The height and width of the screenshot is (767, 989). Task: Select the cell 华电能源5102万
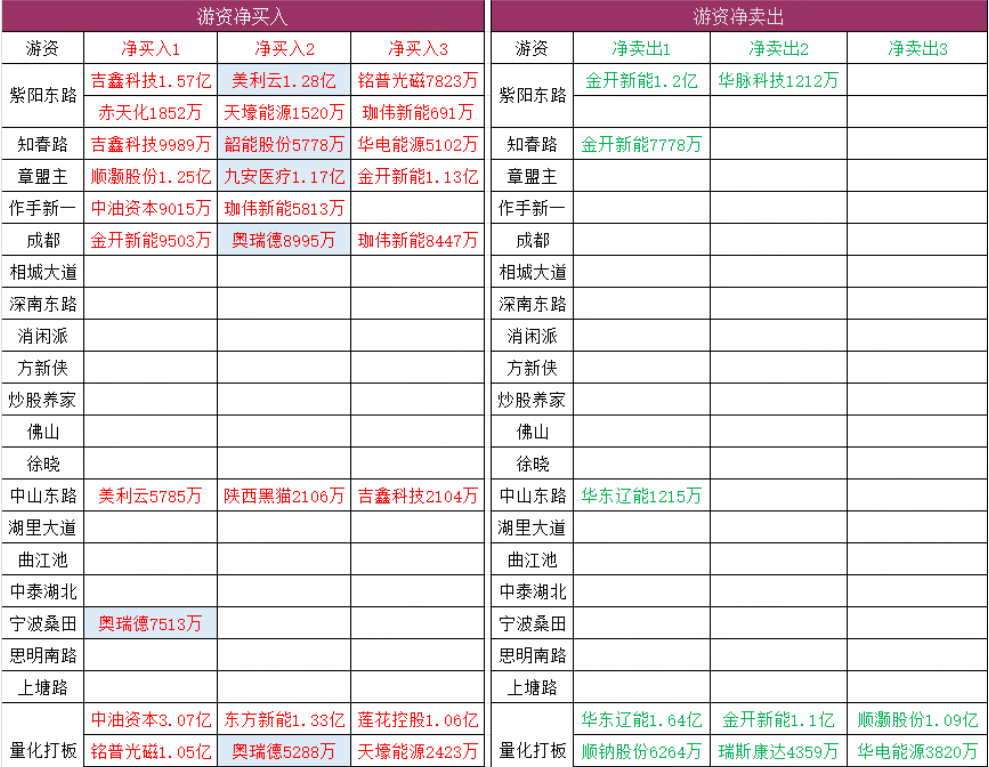(x=418, y=144)
